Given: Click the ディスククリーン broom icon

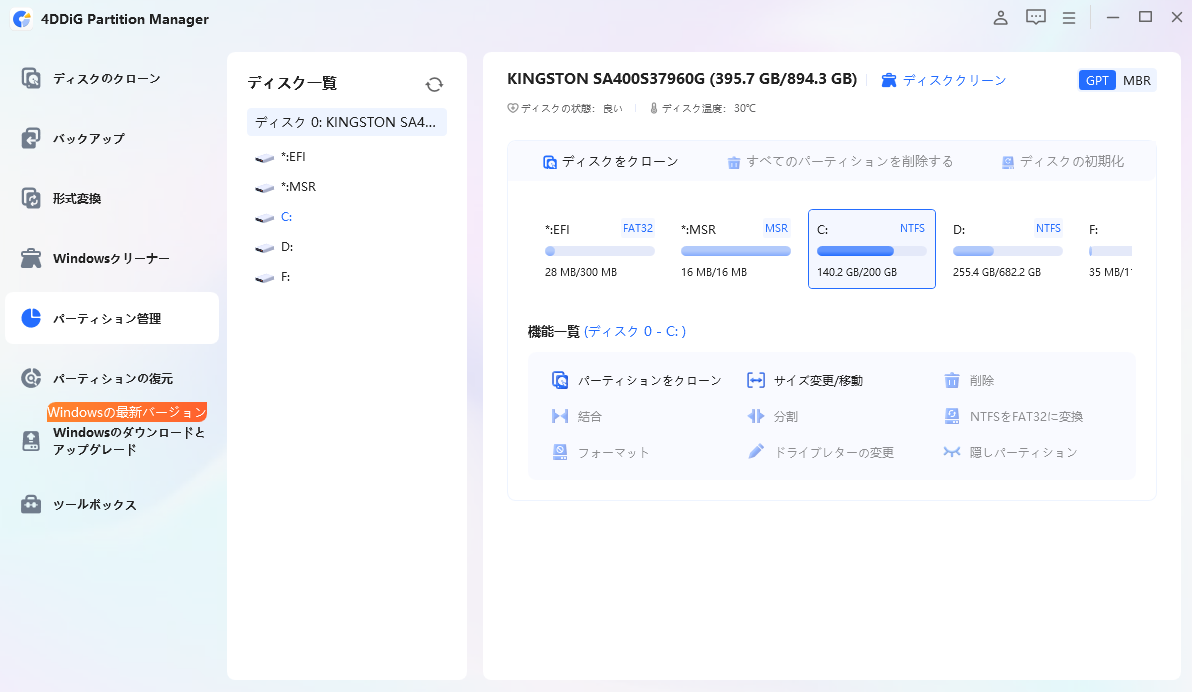Looking at the screenshot, I should click(x=888, y=80).
